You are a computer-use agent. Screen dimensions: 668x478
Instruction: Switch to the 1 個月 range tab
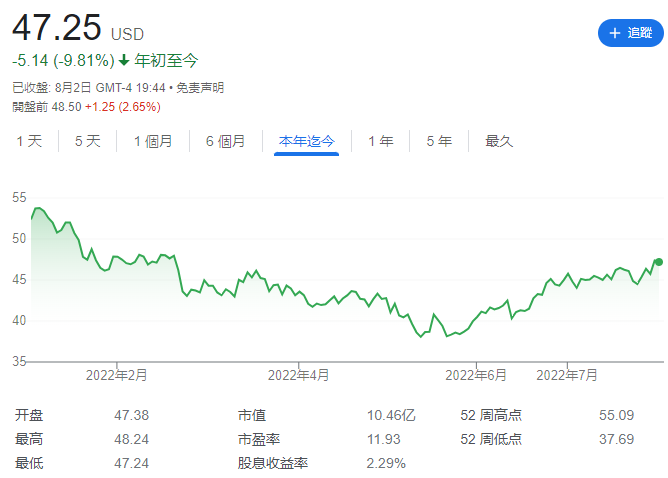153,141
